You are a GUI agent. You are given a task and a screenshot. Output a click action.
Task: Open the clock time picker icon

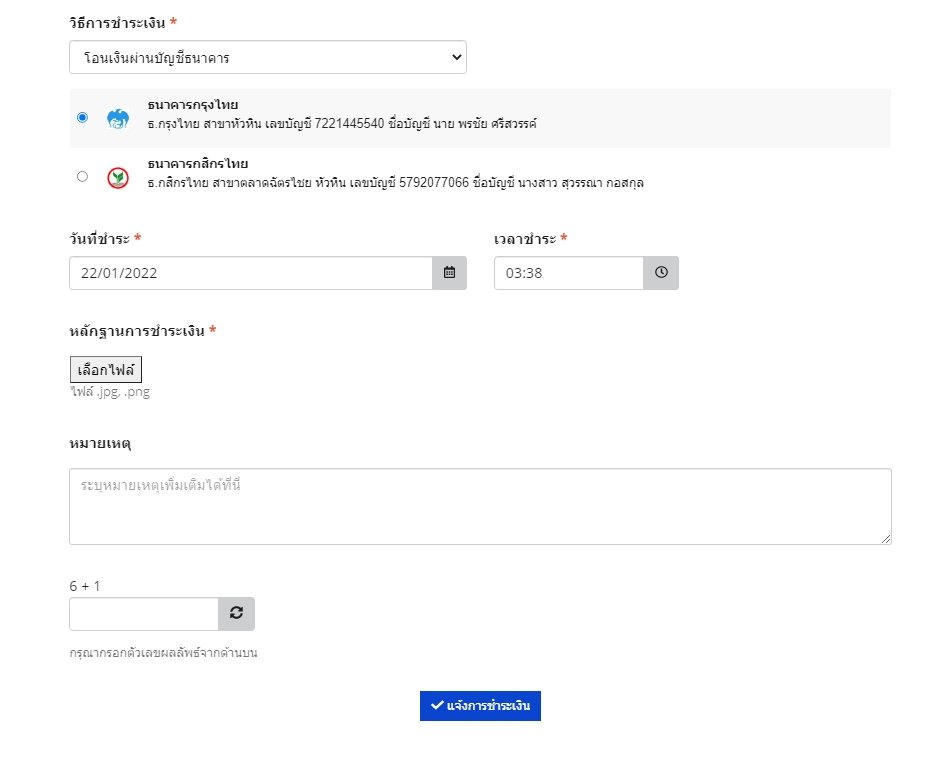[661, 273]
